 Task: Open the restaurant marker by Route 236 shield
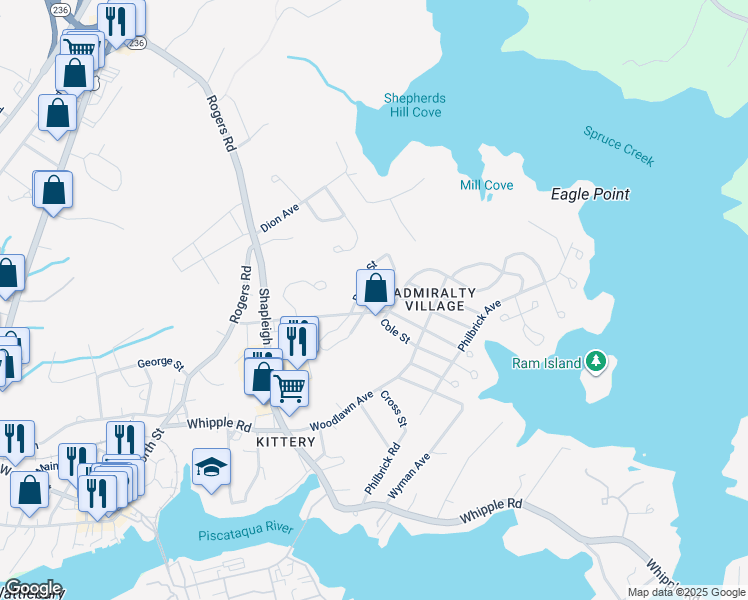116,25
